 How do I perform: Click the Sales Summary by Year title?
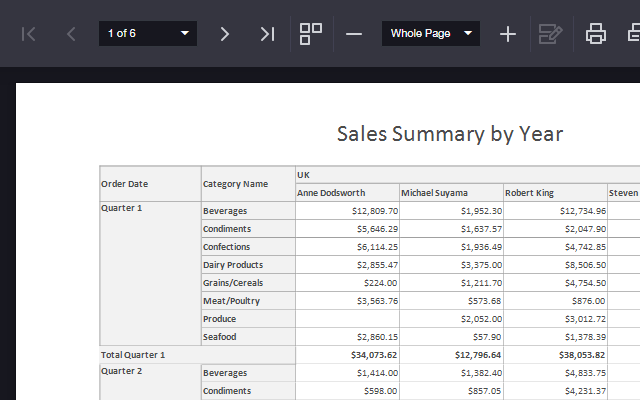pyautogui.click(x=449, y=134)
